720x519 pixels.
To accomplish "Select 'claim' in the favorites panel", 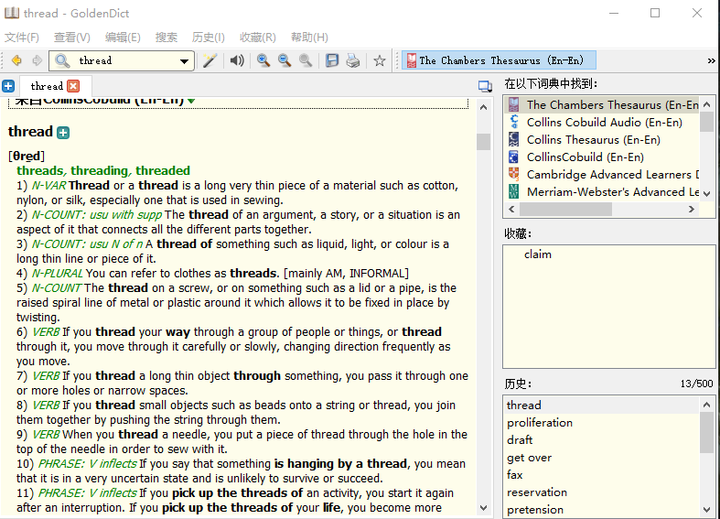I will (538, 255).
